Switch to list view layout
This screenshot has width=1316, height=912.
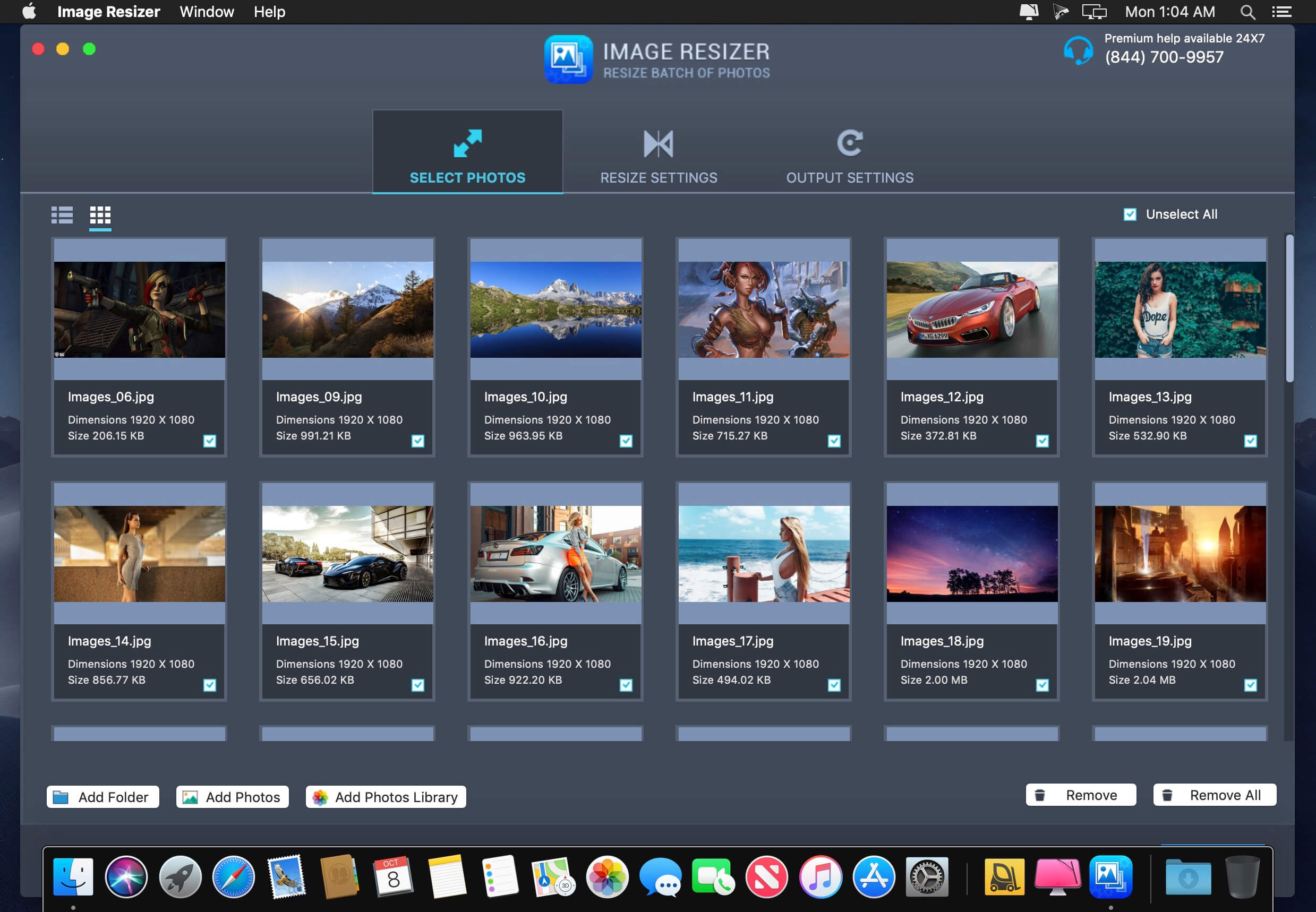click(x=62, y=215)
